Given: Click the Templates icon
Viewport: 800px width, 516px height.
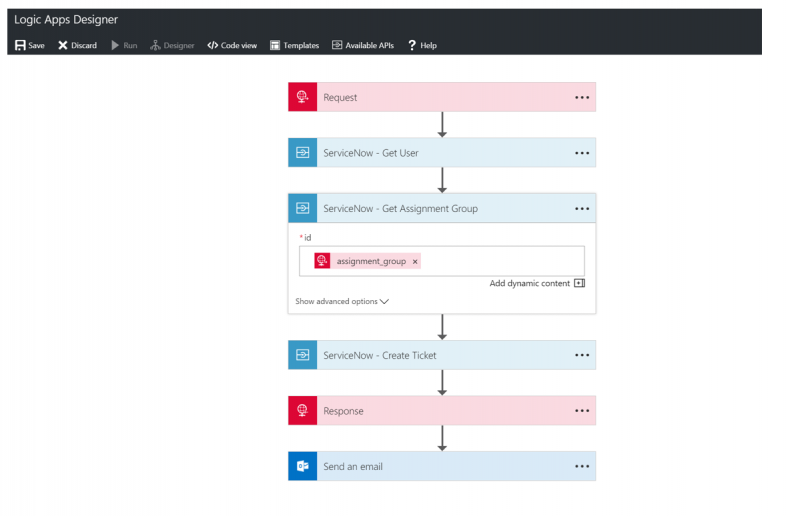Looking at the screenshot, I should pos(275,45).
